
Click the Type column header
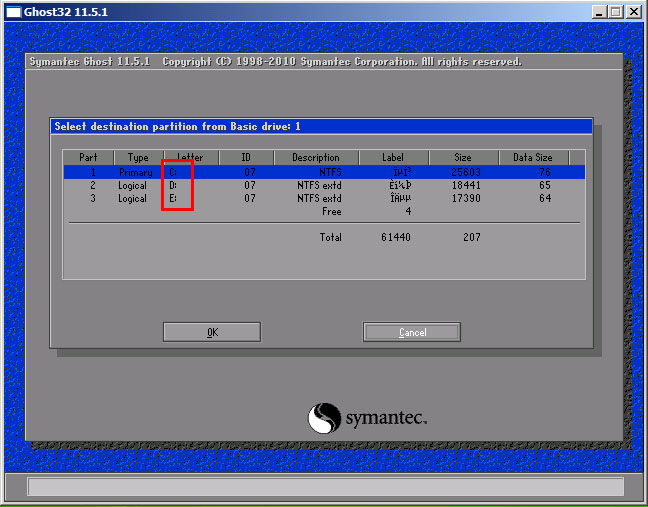click(x=138, y=158)
